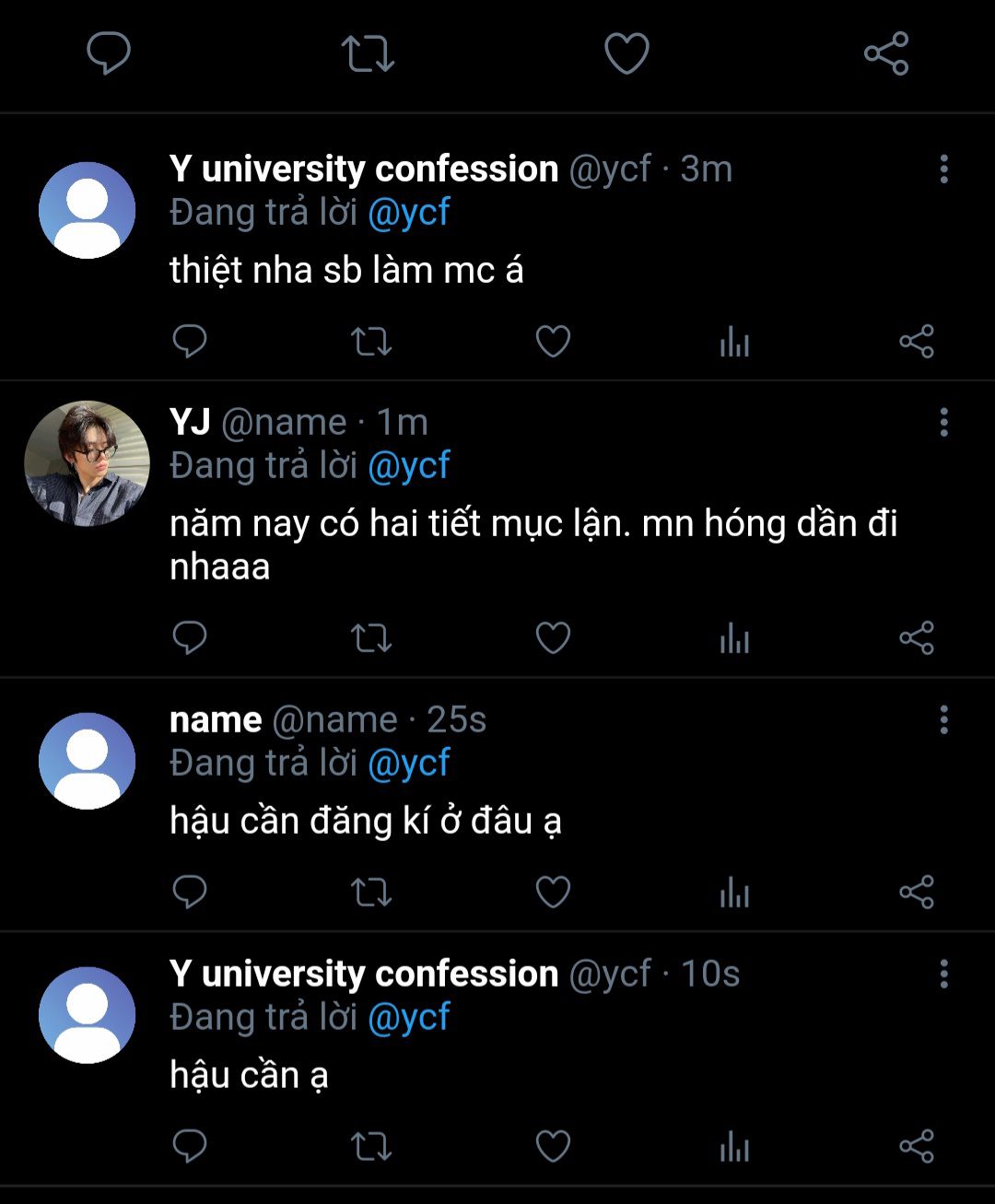Open the @ycf mention link in YJ's reply
Image resolution: width=995 pixels, height=1204 pixels.
(408, 466)
